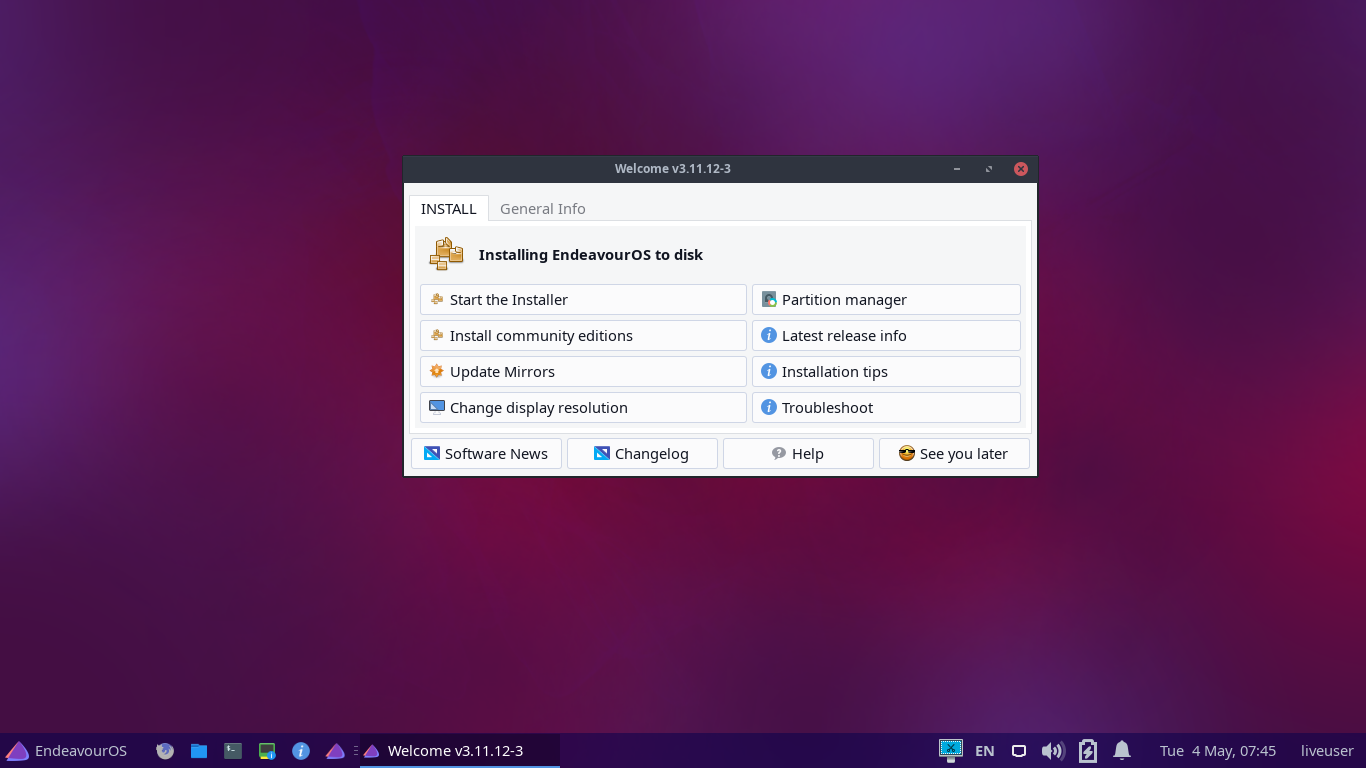
Task: Click the Welcome v3.11.12-3 title bar text
Action: click(672, 169)
